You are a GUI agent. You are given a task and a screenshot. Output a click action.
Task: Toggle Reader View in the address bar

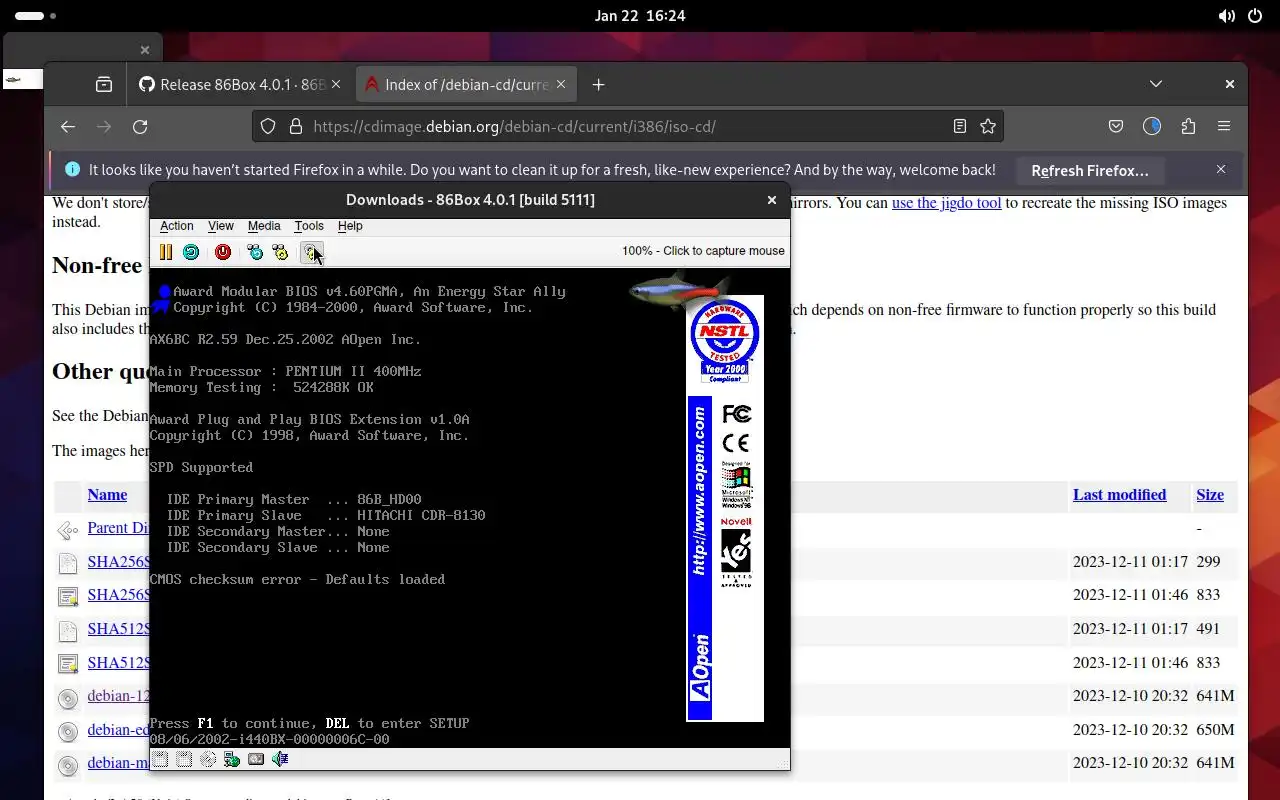[x=960, y=127]
